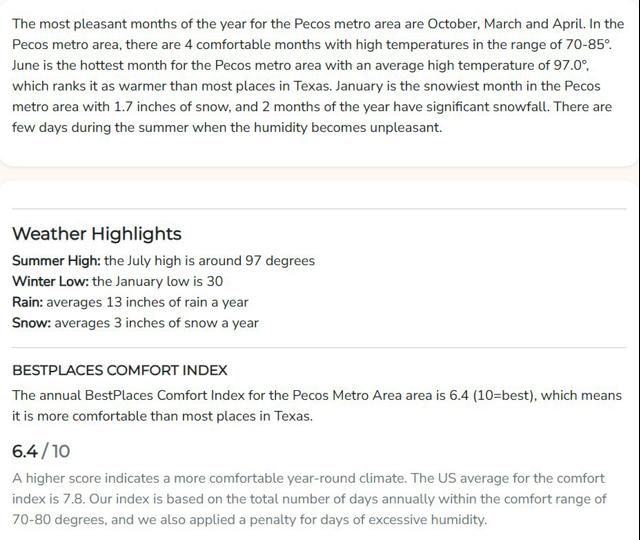Click the paragraph about annual Comfort Index
This screenshot has height=540, width=640.
coord(317,406)
